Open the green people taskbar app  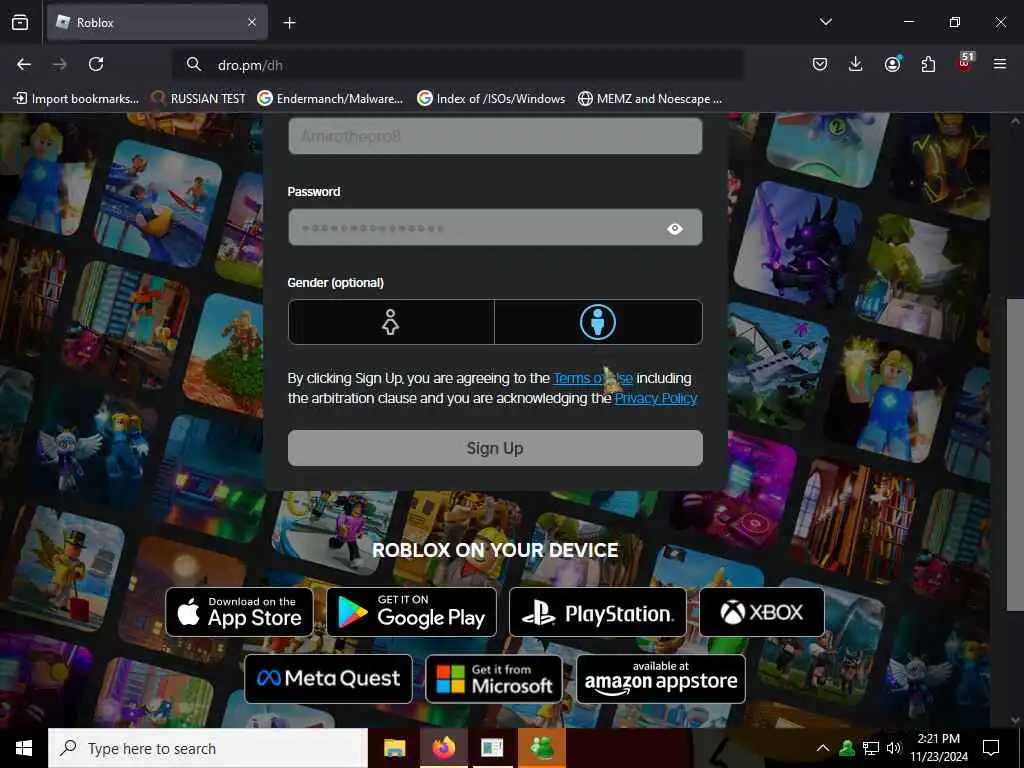tap(541, 748)
